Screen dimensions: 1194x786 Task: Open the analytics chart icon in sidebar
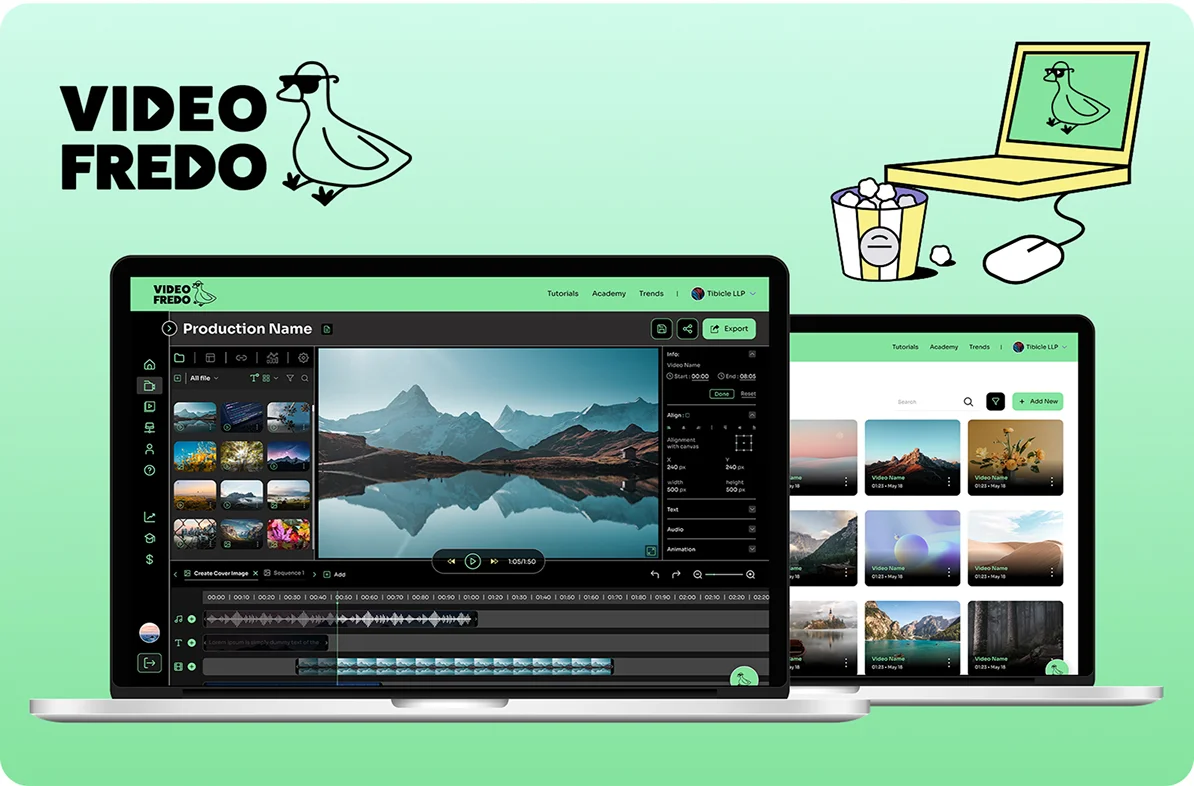149,517
